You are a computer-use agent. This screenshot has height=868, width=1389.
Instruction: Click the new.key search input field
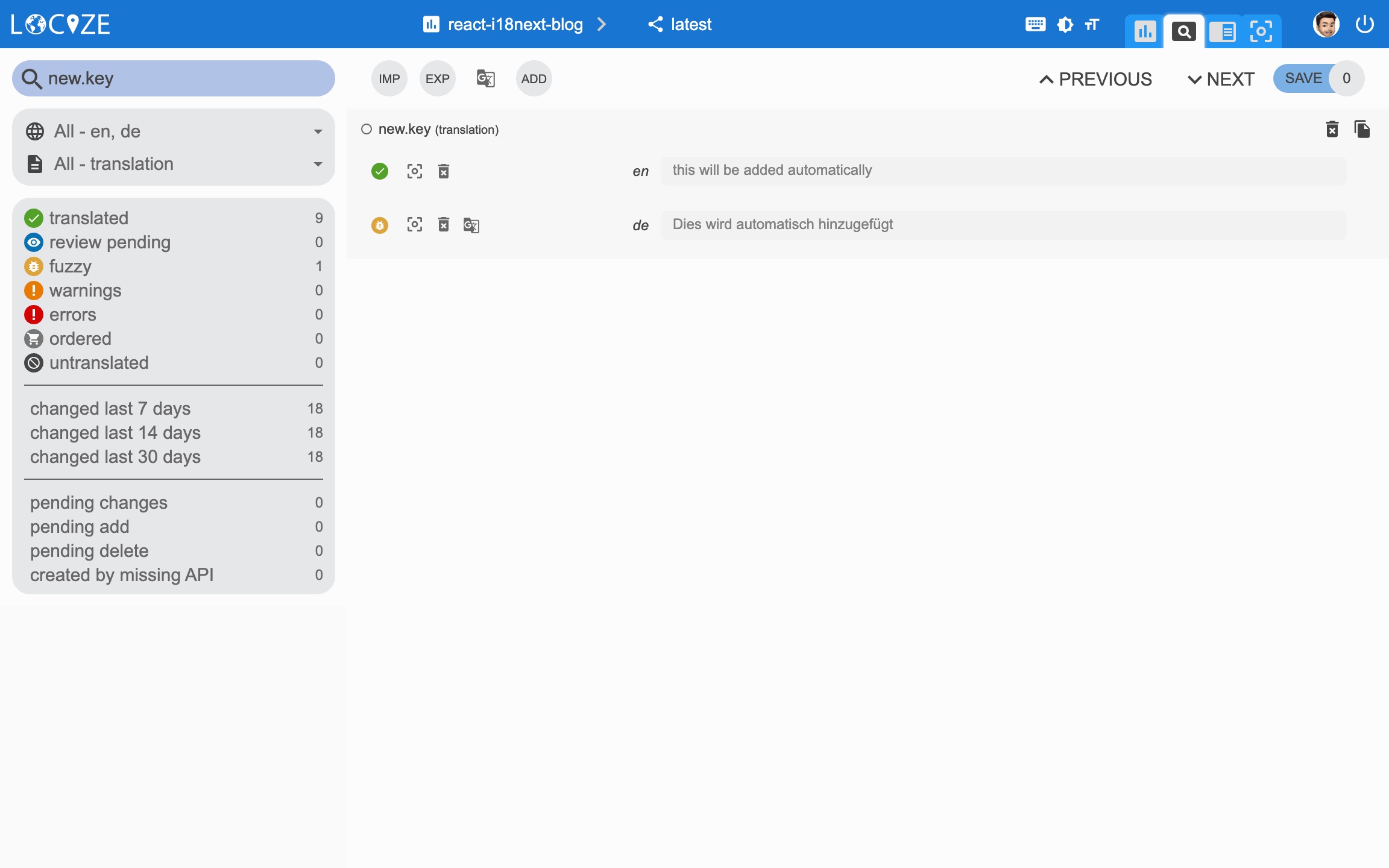181,78
